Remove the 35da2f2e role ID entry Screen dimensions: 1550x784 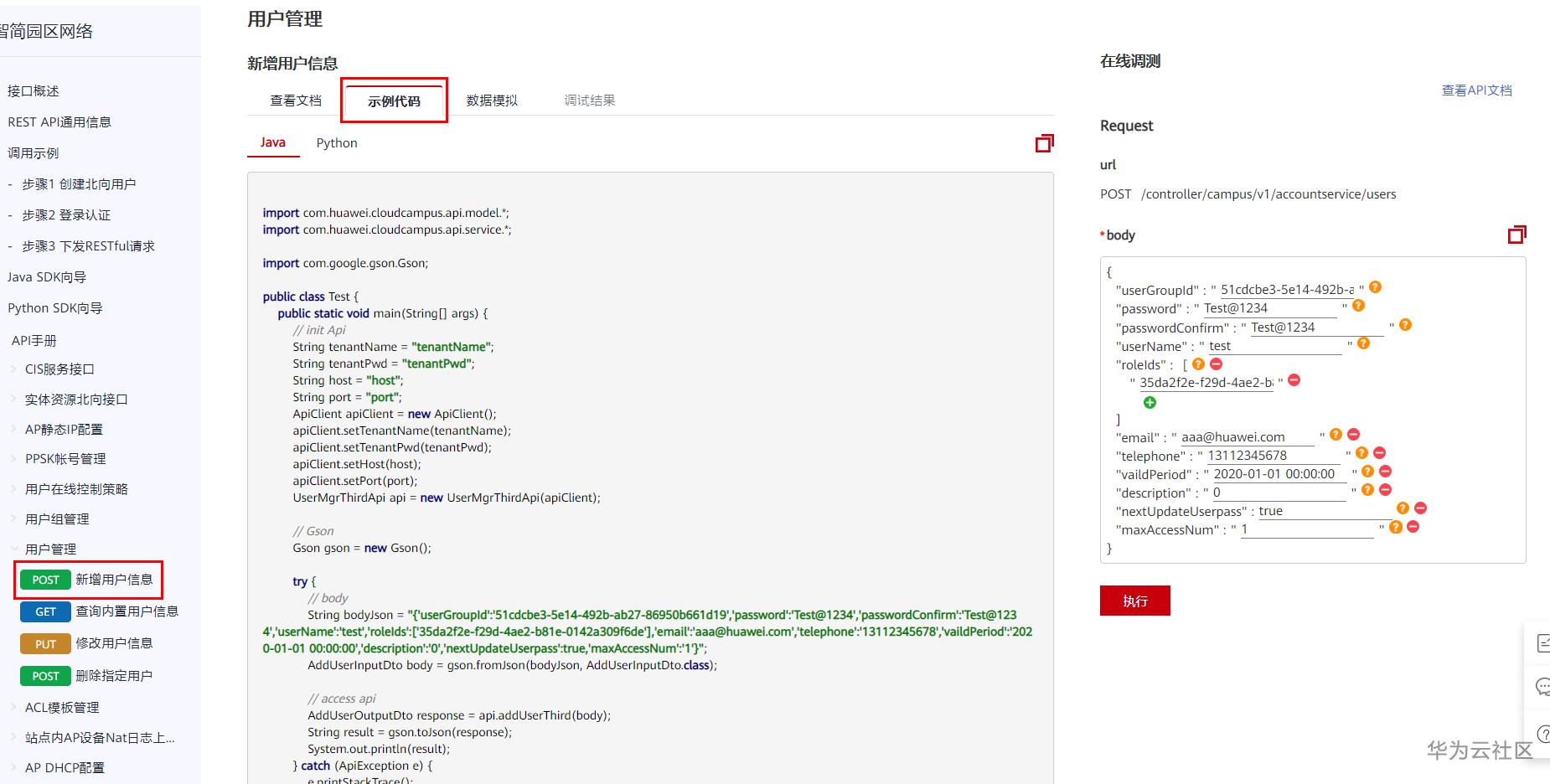1294,380
